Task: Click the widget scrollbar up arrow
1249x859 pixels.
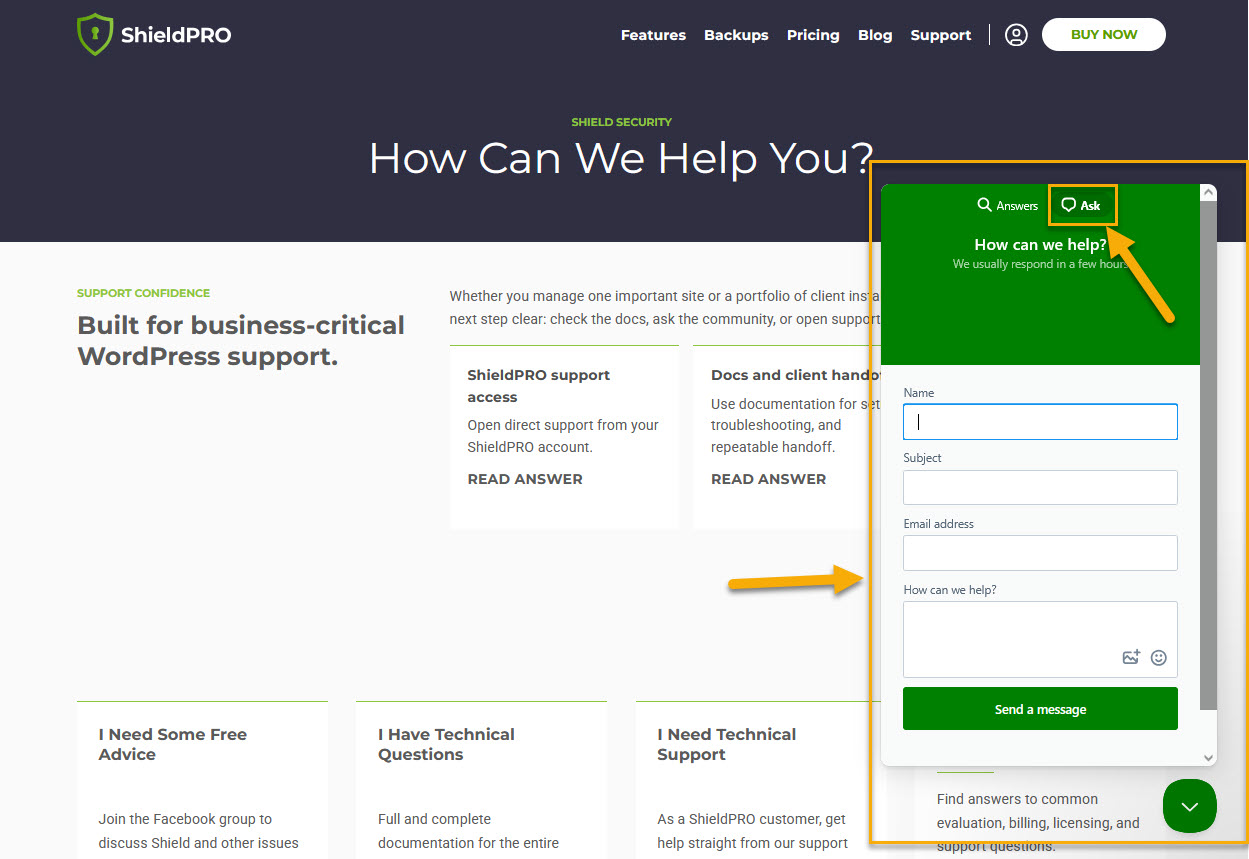Action: (x=1208, y=192)
